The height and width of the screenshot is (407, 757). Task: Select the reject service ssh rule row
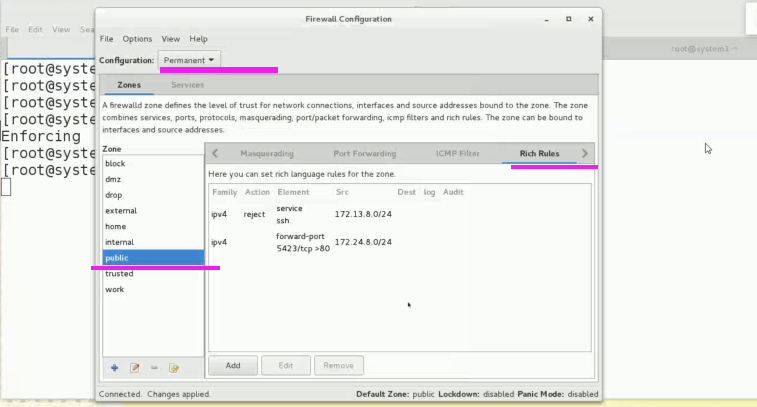pos(399,214)
